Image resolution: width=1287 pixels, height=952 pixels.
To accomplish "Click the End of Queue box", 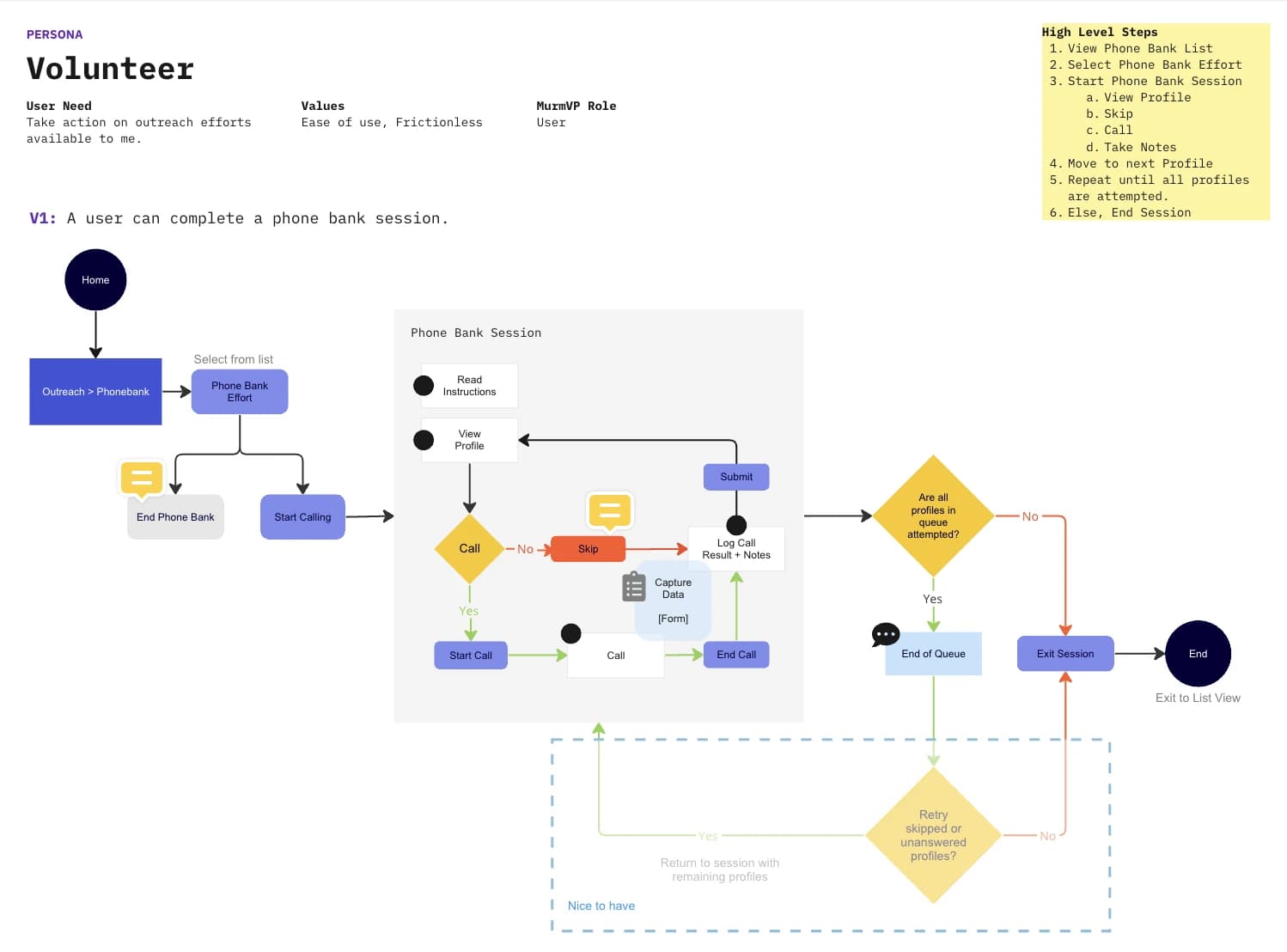I will 933,654.
